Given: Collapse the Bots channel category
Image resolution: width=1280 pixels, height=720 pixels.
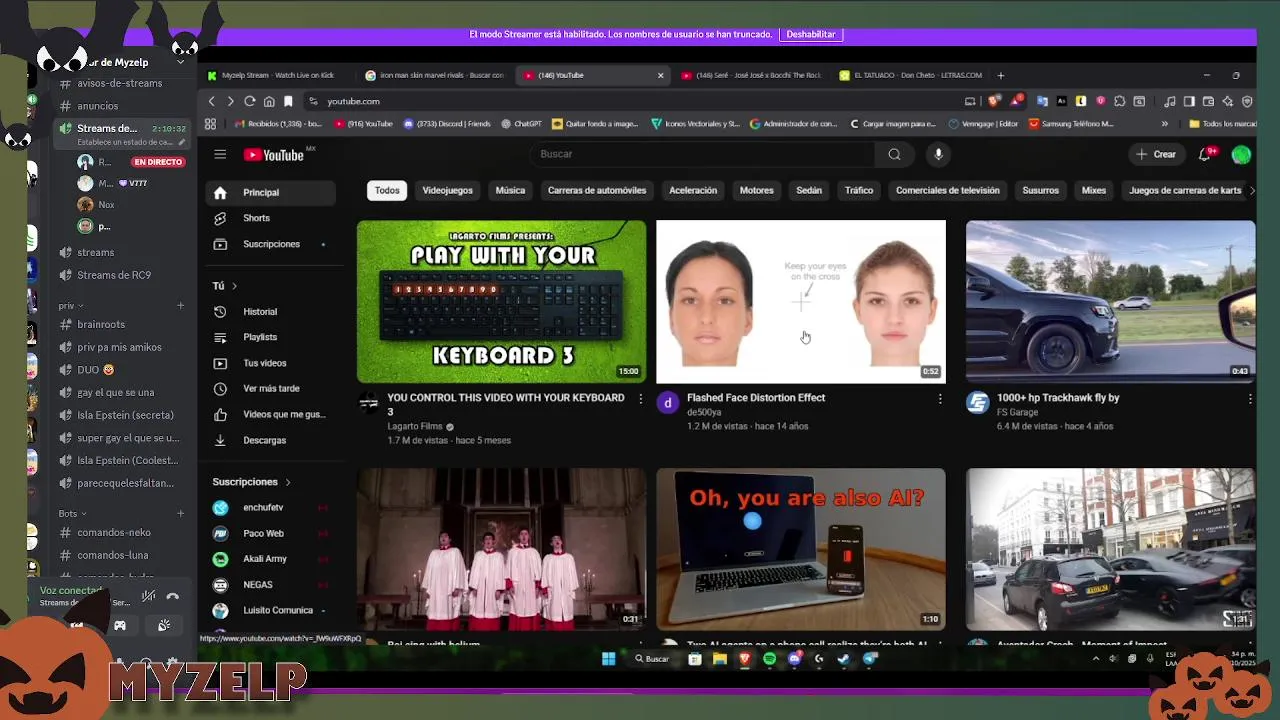Looking at the screenshot, I should [72, 513].
